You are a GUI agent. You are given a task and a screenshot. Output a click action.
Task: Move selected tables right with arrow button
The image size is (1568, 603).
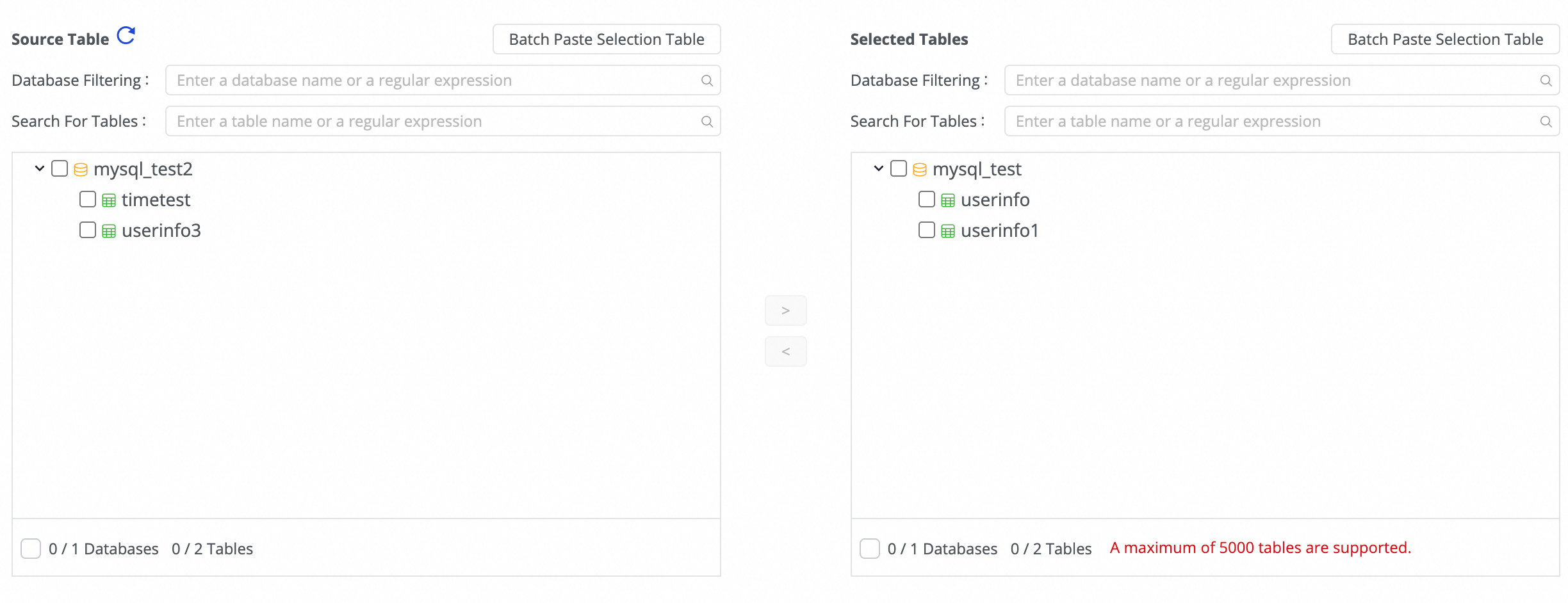785,310
